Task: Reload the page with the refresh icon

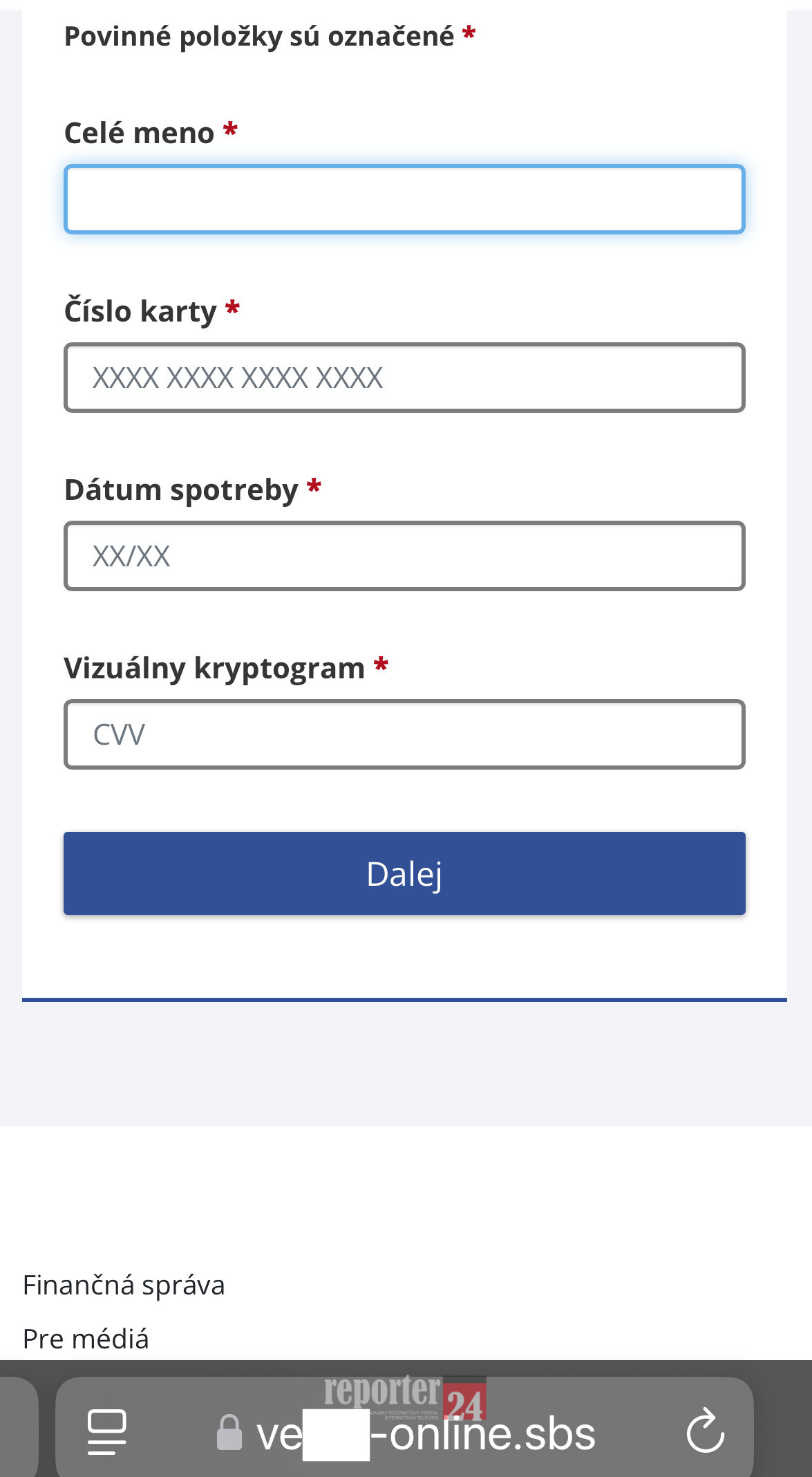Action: pyautogui.click(x=705, y=1430)
